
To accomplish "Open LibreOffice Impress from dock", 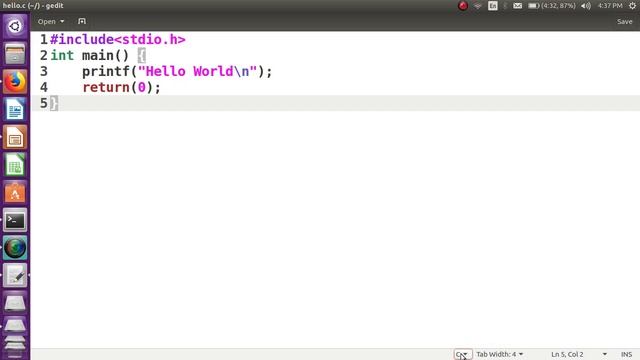I will tap(15, 137).
